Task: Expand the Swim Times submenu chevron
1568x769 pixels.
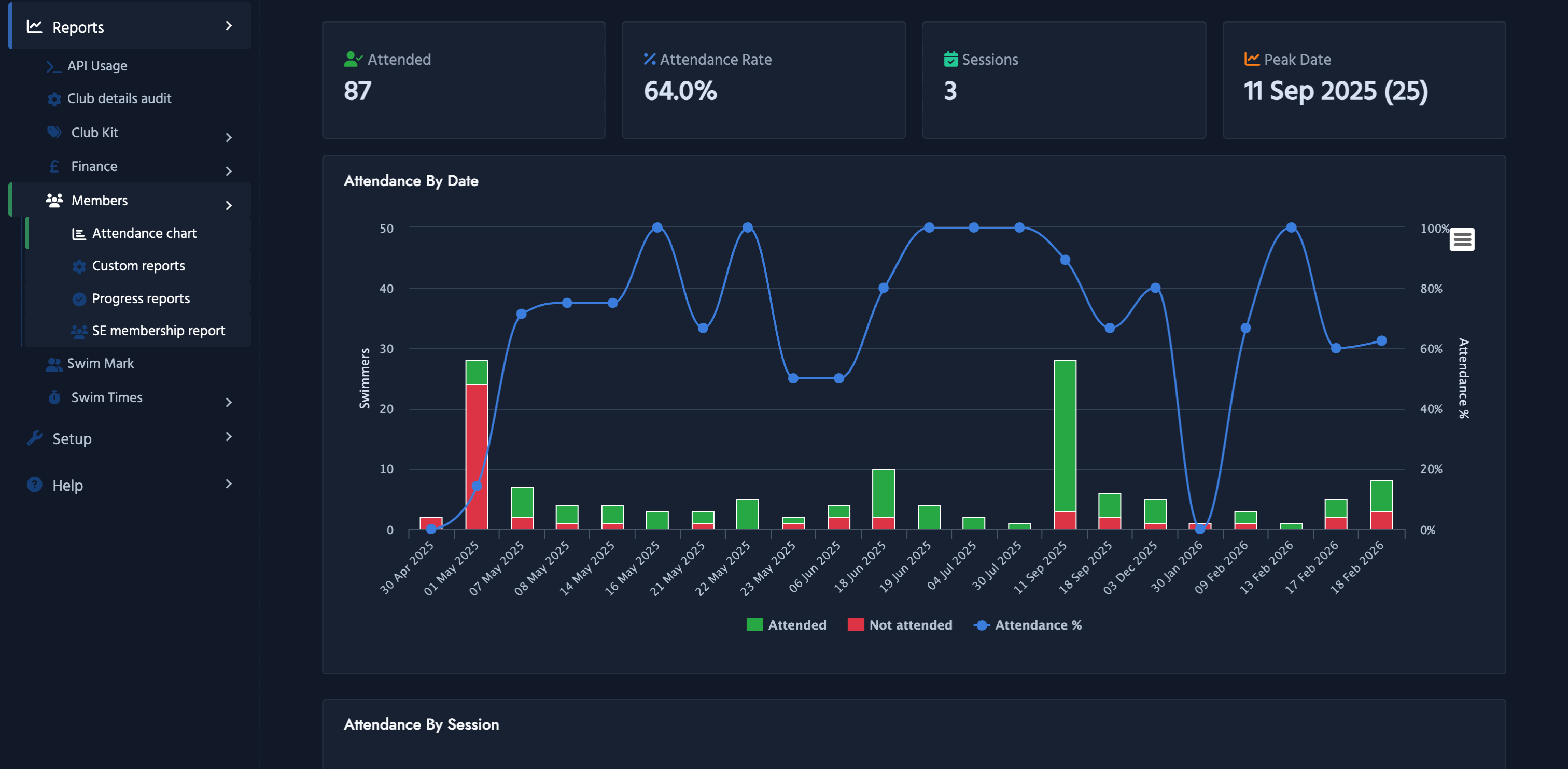Action: pos(228,403)
